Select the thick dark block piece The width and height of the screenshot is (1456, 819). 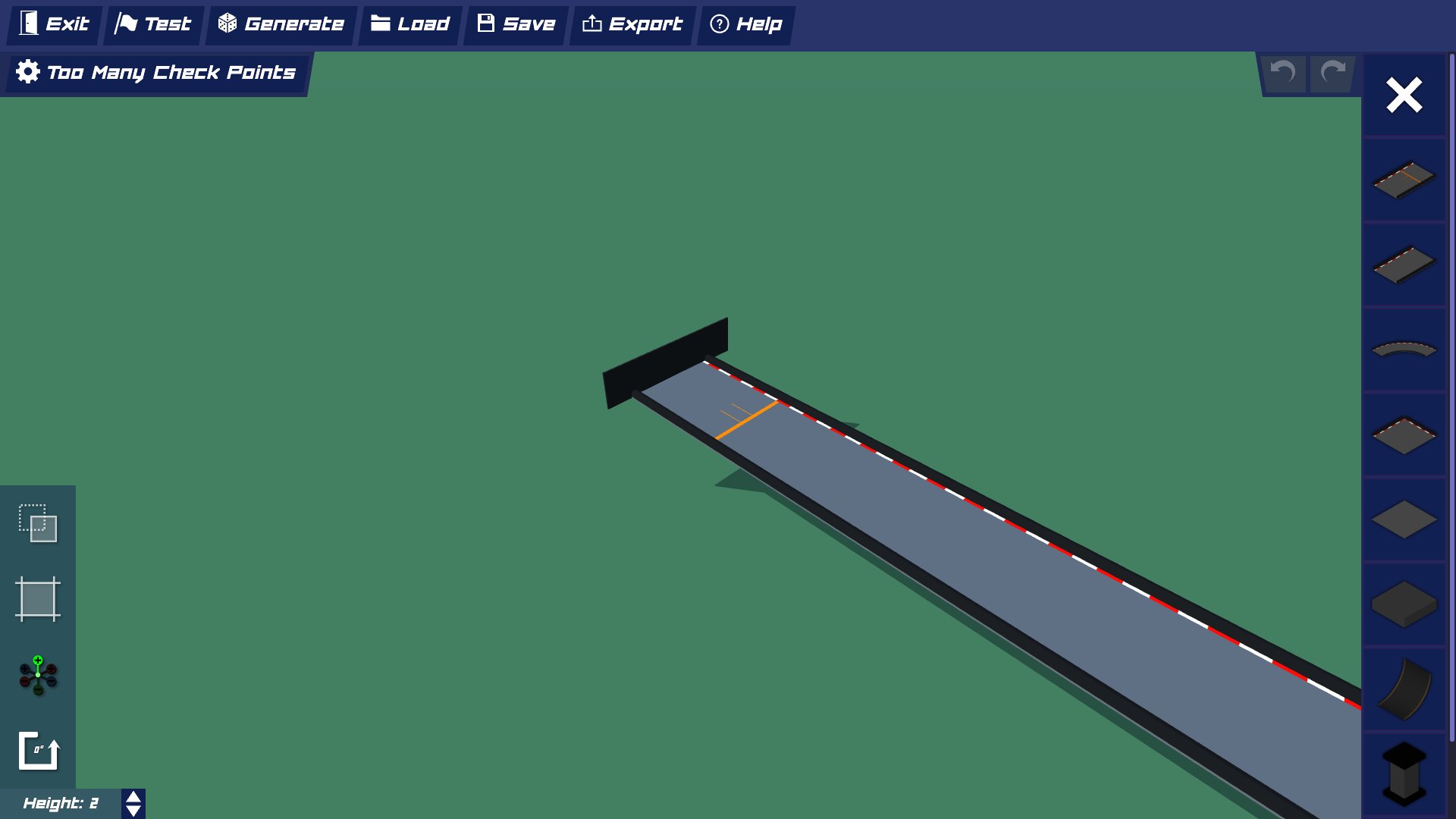click(1404, 604)
